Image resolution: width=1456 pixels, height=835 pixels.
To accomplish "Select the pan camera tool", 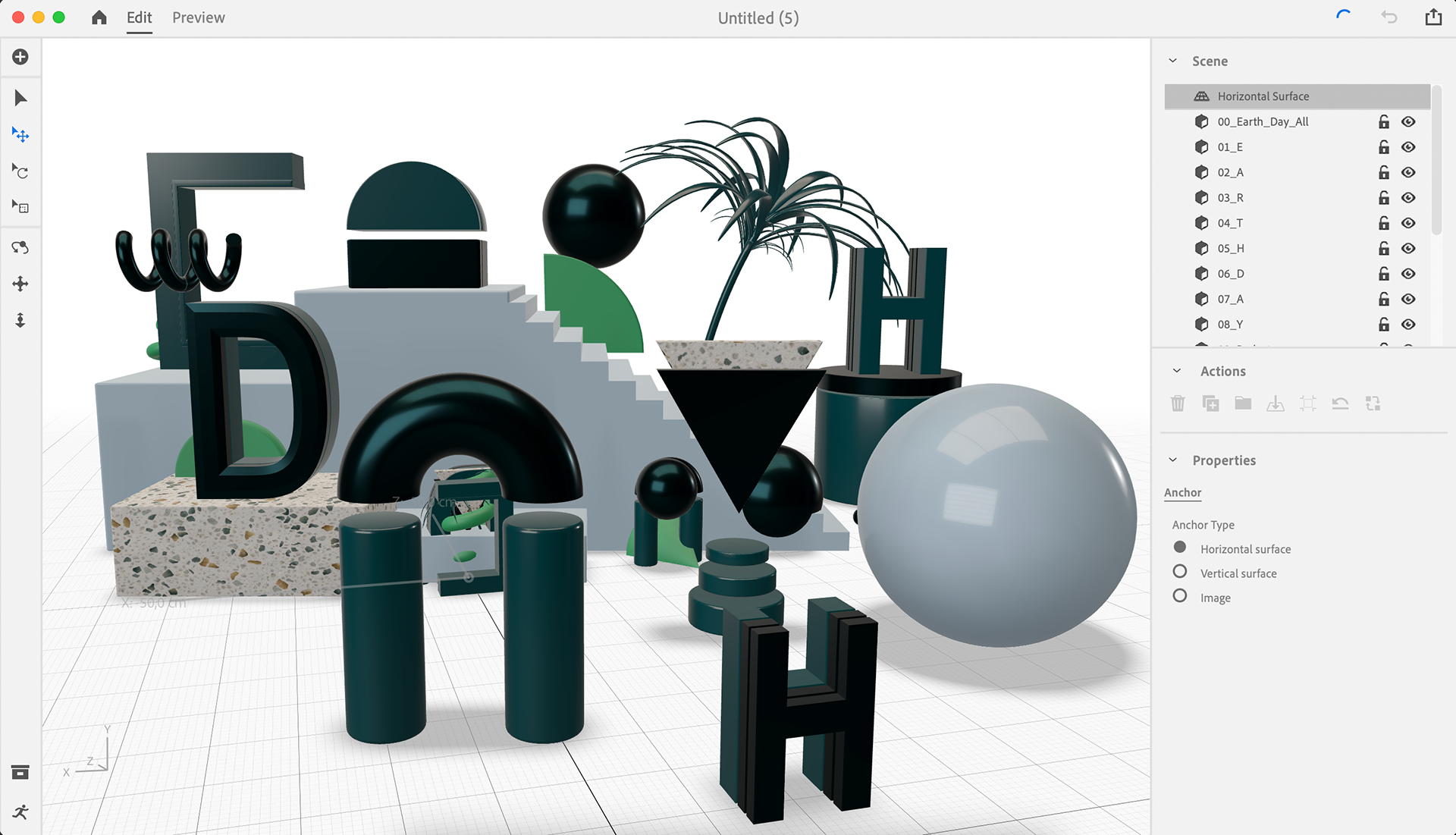I will coord(20,284).
